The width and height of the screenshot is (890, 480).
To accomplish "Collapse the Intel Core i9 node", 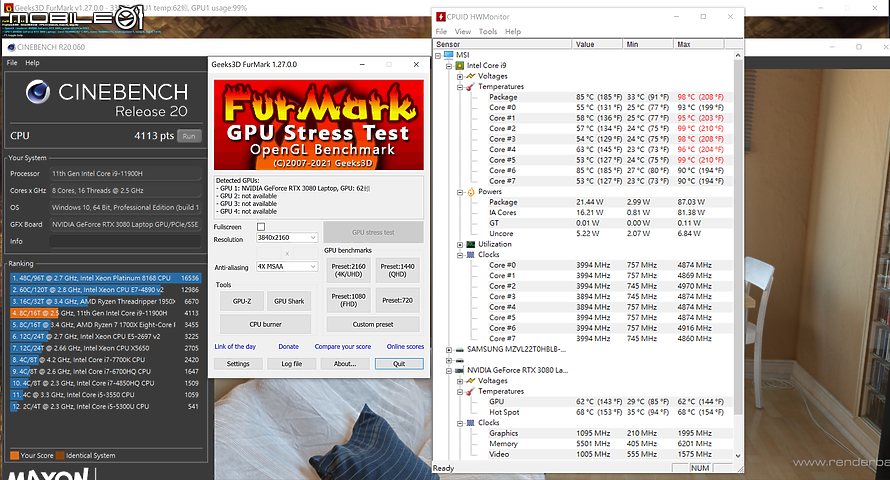I will coord(449,66).
